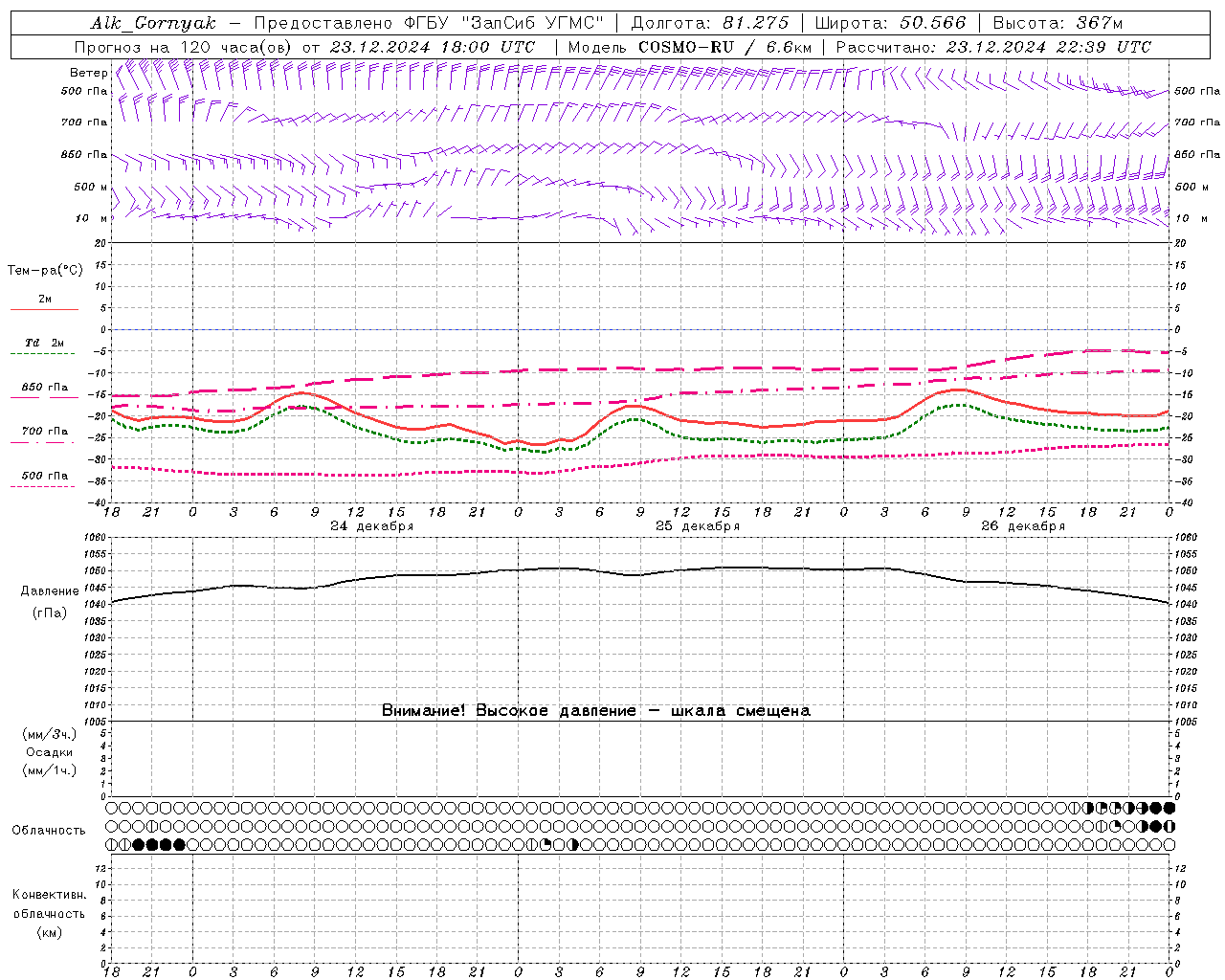Click '500 м' wind level label on left
Screen dimensions: 1225x980
pyautogui.click(x=92, y=187)
